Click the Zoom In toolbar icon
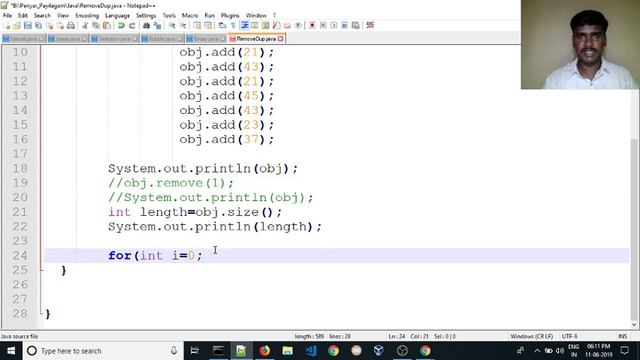 [172, 25]
